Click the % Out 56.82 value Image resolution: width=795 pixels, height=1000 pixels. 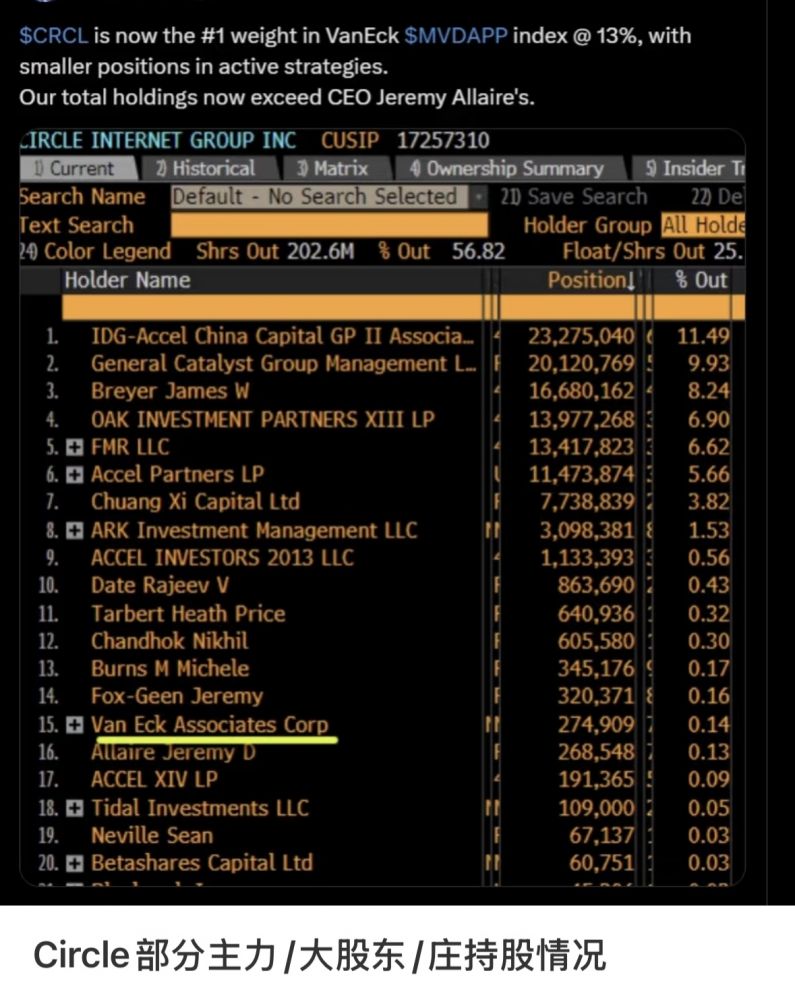tap(478, 251)
